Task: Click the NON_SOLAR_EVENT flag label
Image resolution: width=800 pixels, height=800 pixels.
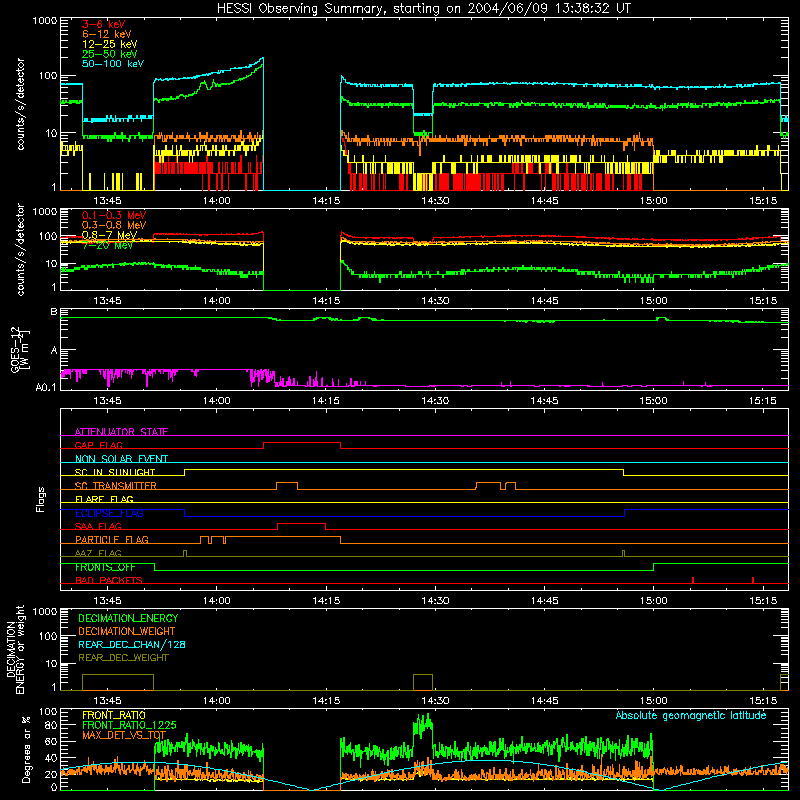Action: click(121, 459)
